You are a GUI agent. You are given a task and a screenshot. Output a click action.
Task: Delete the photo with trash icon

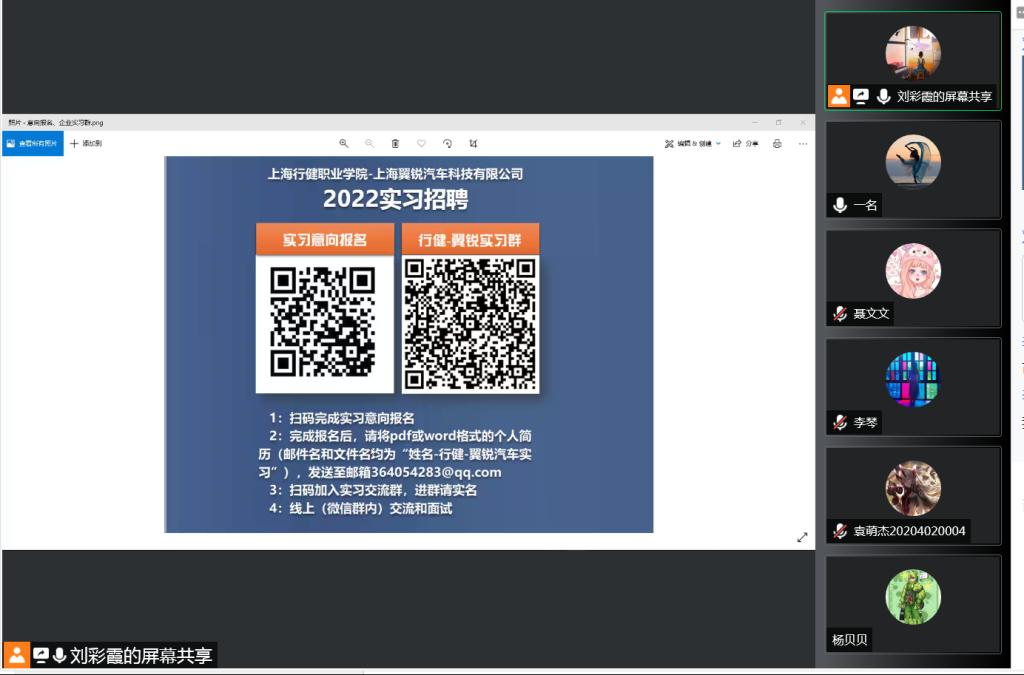tap(396, 144)
